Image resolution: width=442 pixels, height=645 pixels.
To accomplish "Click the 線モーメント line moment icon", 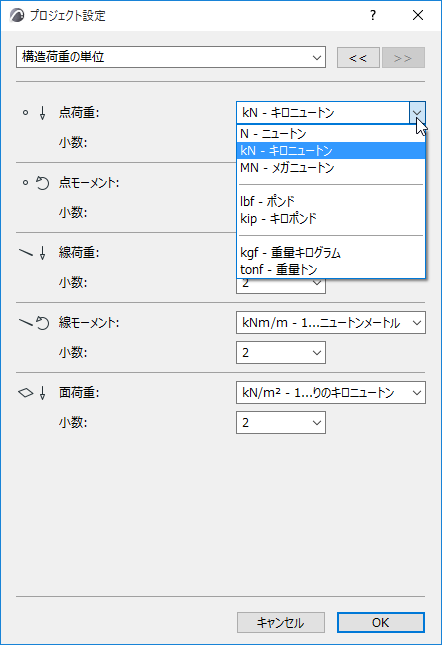I will pyautogui.click(x=34, y=323).
